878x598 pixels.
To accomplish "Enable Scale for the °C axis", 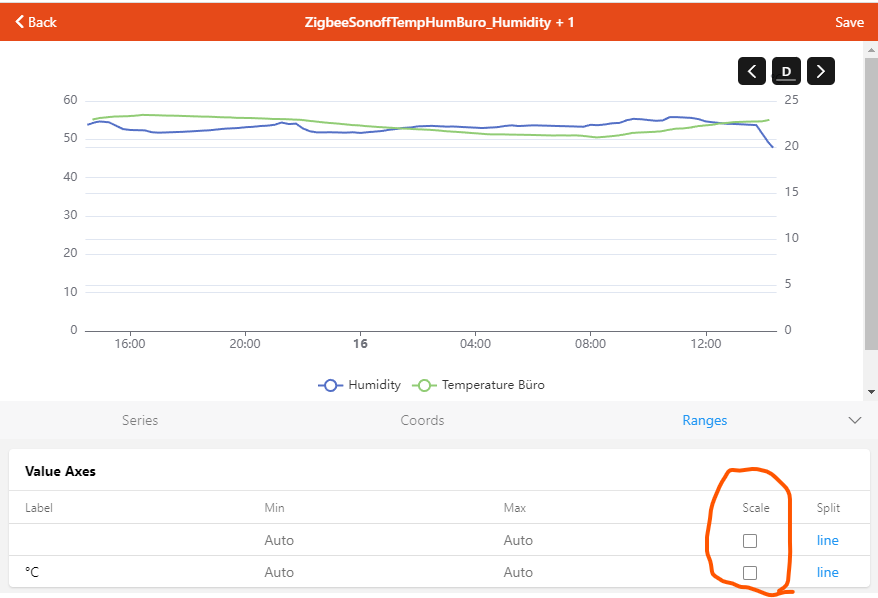I will pyautogui.click(x=750, y=573).
